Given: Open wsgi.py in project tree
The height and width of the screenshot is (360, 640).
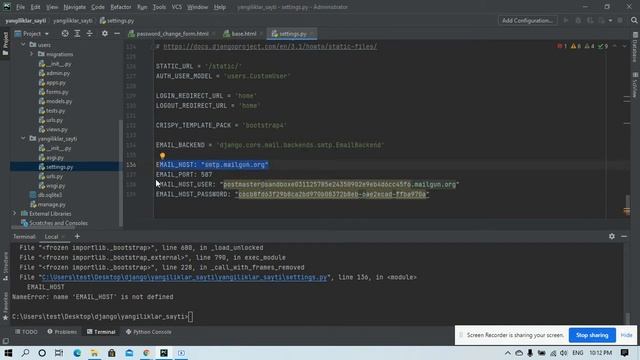Looking at the screenshot, I should tap(52, 186).
